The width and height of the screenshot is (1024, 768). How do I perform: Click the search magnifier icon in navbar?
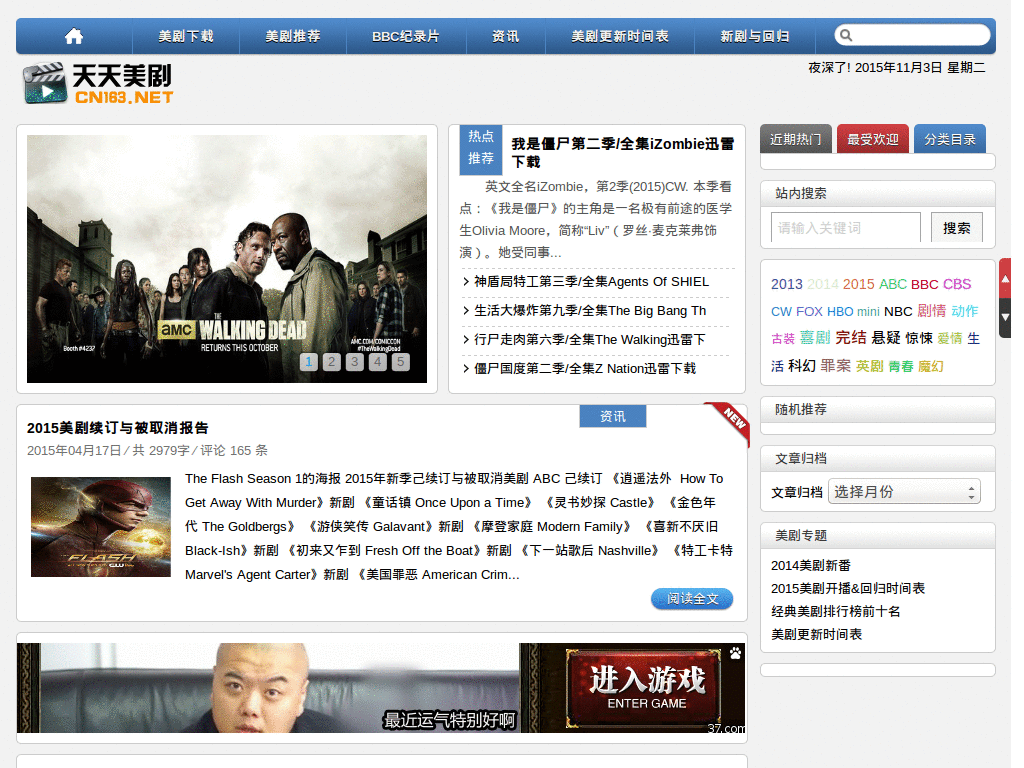tap(846, 35)
